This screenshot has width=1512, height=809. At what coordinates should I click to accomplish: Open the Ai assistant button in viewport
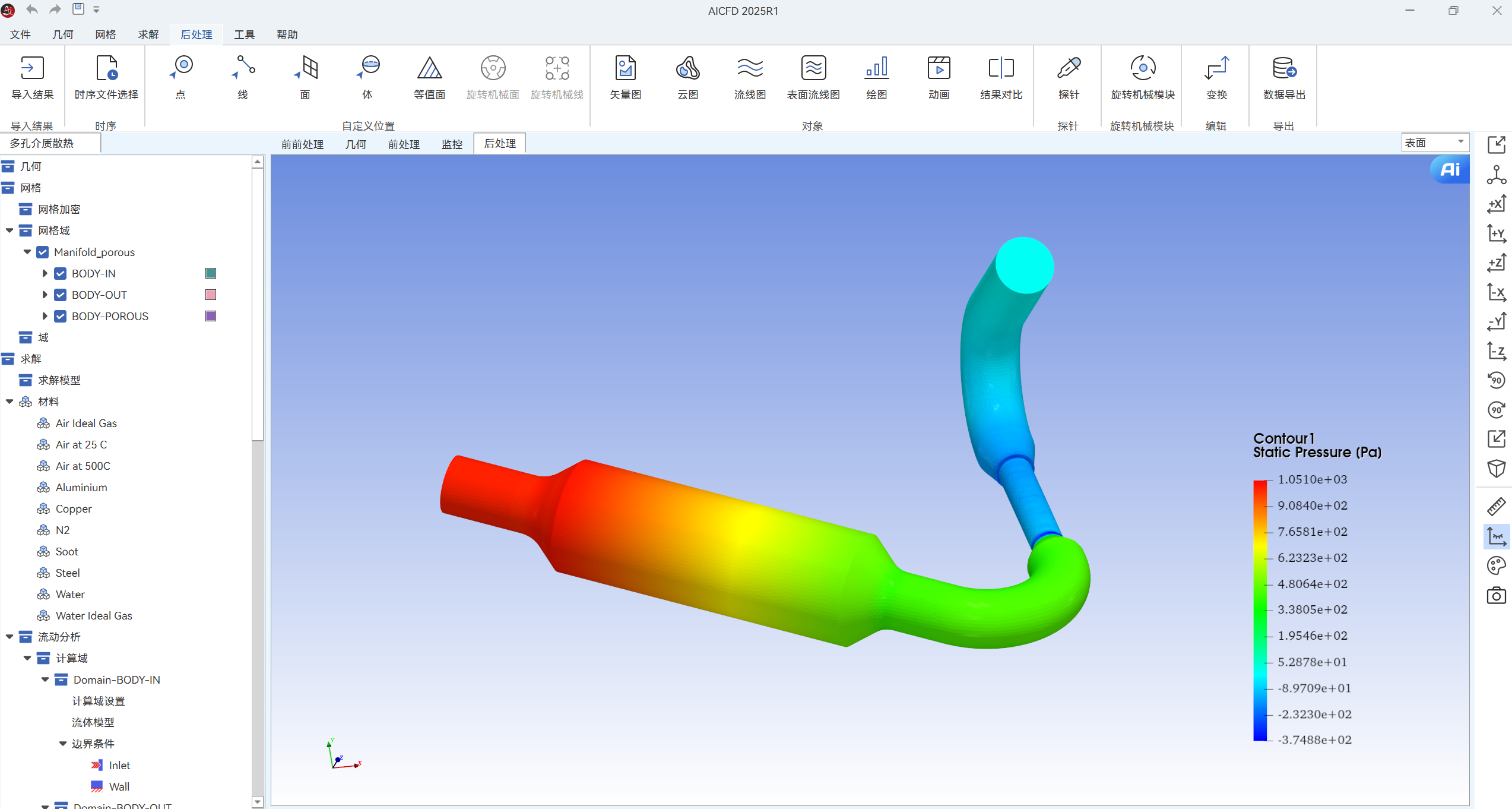(x=1450, y=170)
